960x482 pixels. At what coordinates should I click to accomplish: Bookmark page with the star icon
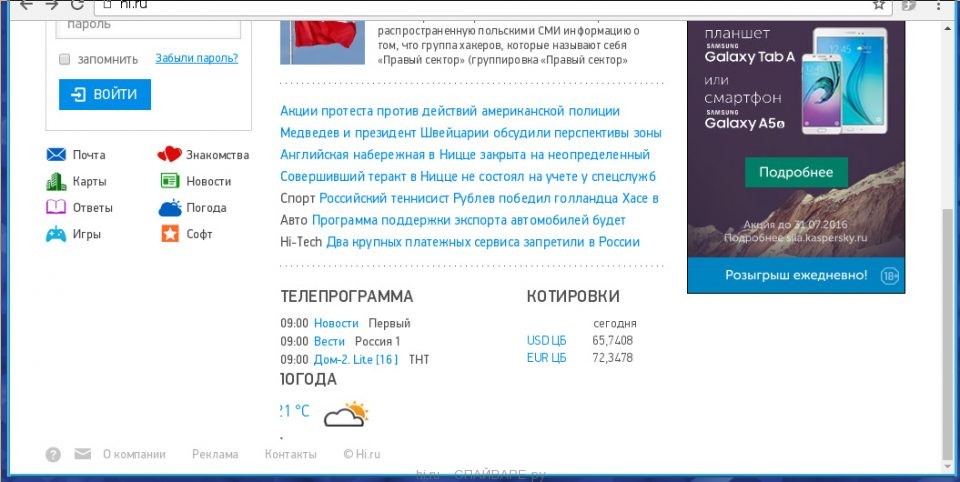coord(879,5)
